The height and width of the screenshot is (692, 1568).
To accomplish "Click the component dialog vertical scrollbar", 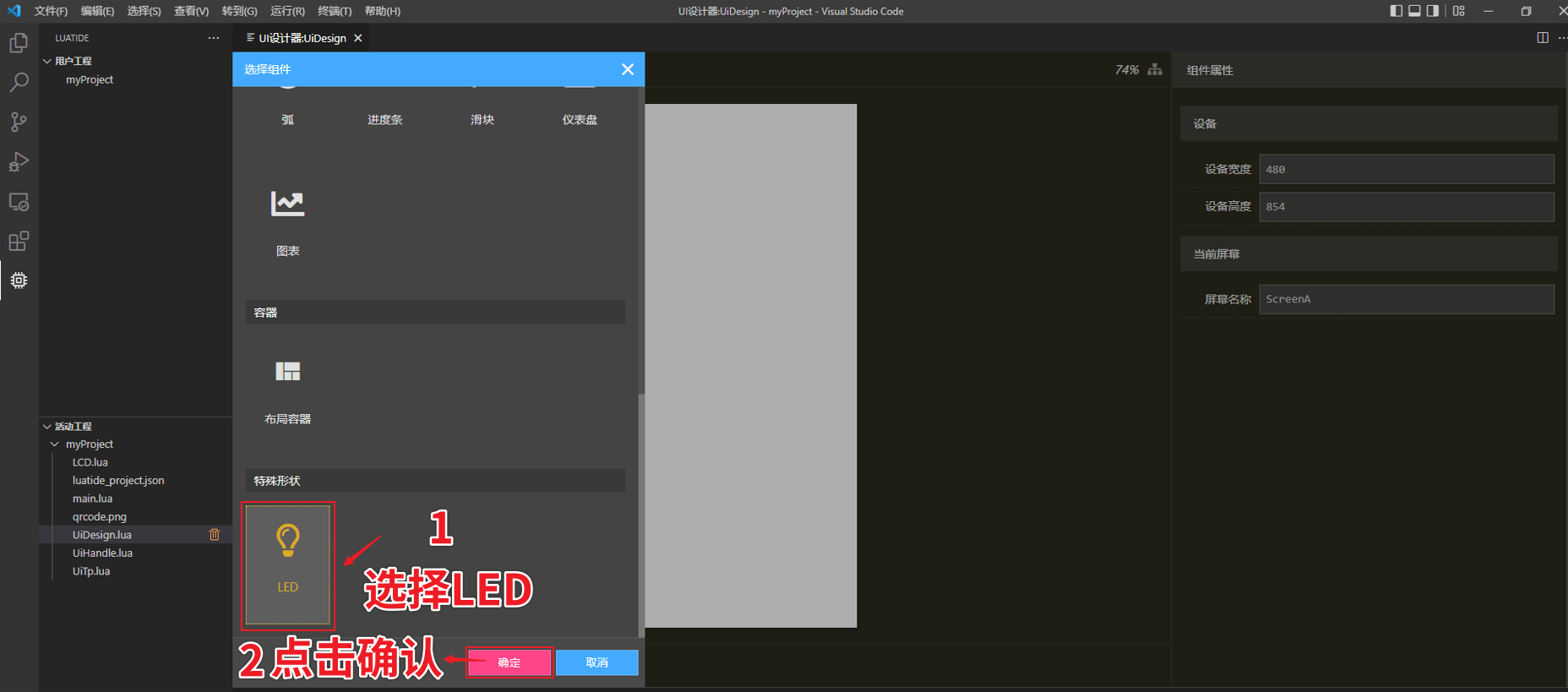I will [x=641, y=515].
